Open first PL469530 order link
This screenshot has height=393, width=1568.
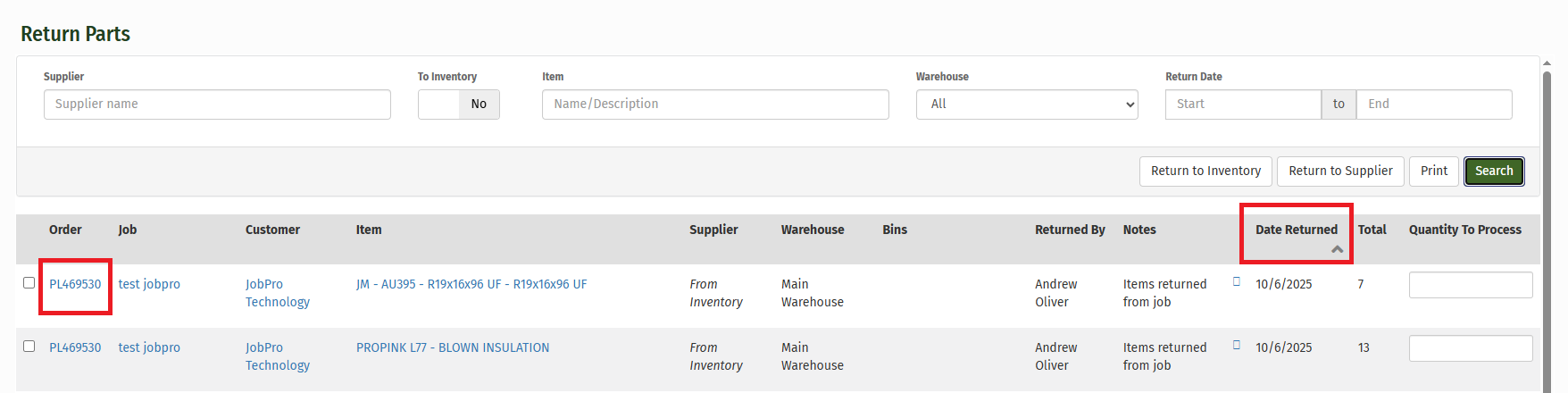75,285
